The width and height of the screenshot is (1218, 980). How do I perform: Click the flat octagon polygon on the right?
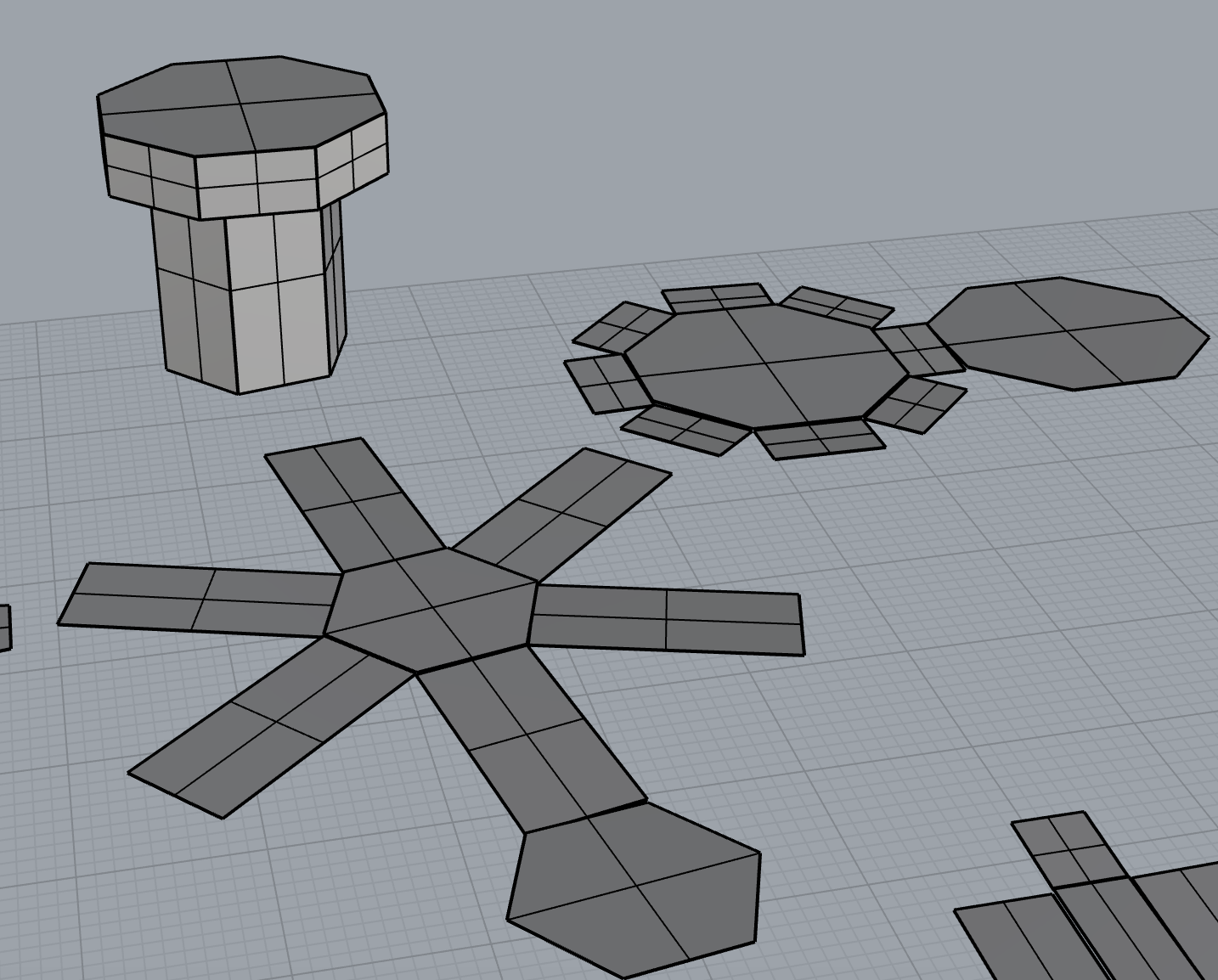pos(1070,335)
